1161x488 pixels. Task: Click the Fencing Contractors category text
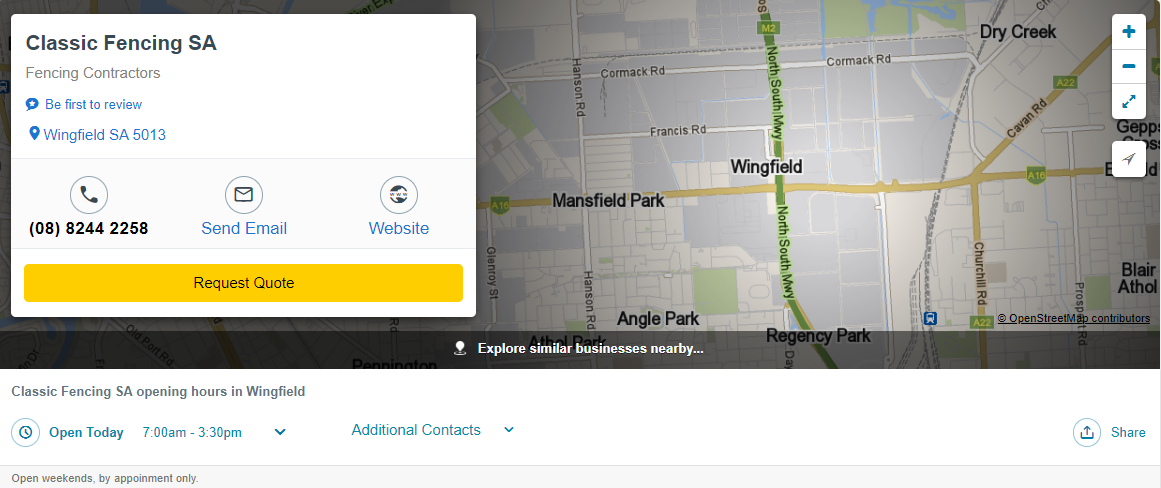[93, 73]
